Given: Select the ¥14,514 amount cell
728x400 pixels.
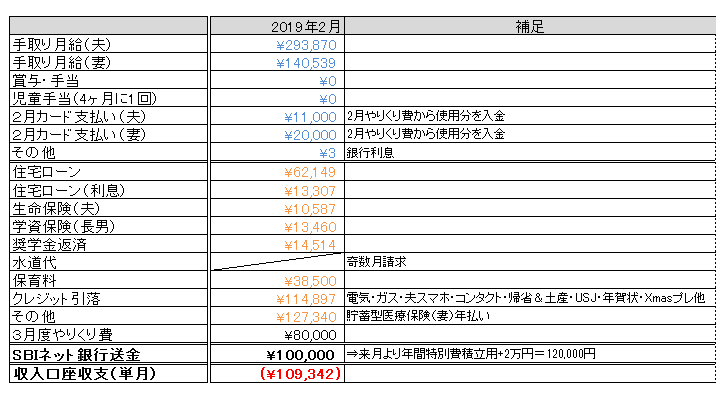Looking at the screenshot, I should (x=277, y=244).
